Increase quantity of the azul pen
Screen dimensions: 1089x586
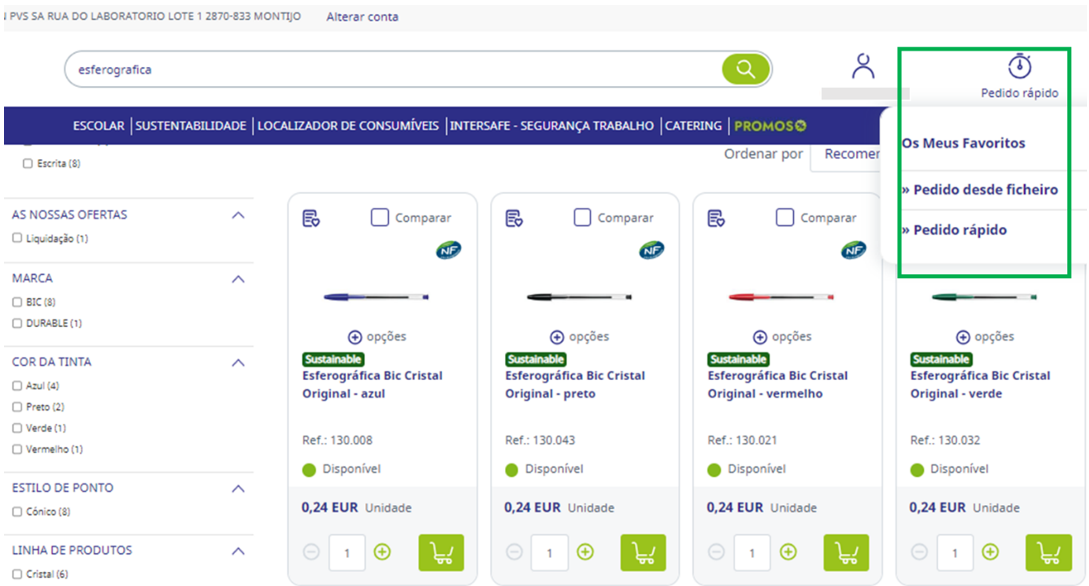pyautogui.click(x=382, y=552)
